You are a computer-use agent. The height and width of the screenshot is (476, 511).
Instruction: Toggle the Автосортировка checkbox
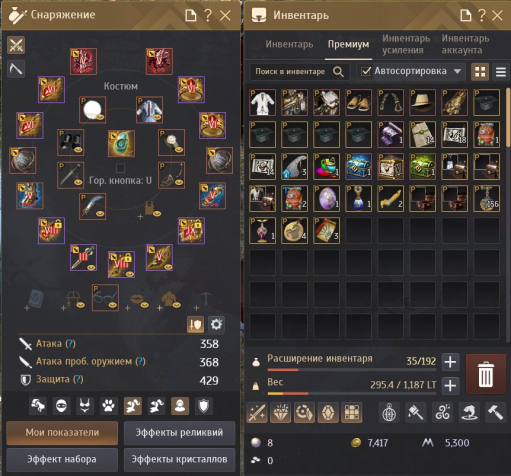pyautogui.click(x=366, y=71)
